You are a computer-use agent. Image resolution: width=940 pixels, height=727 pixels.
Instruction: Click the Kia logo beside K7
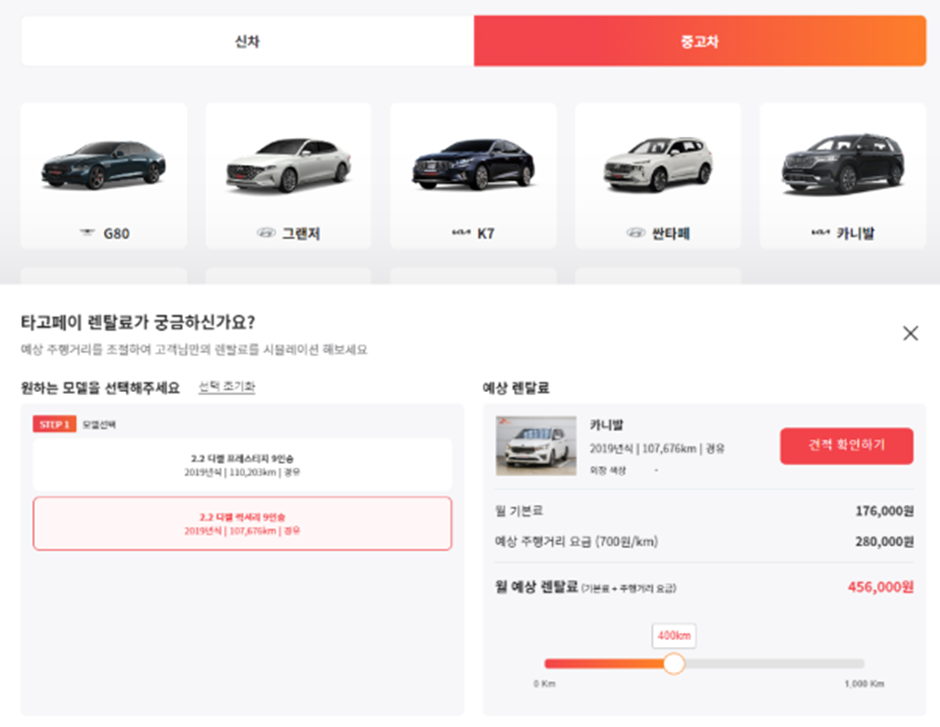(x=461, y=233)
